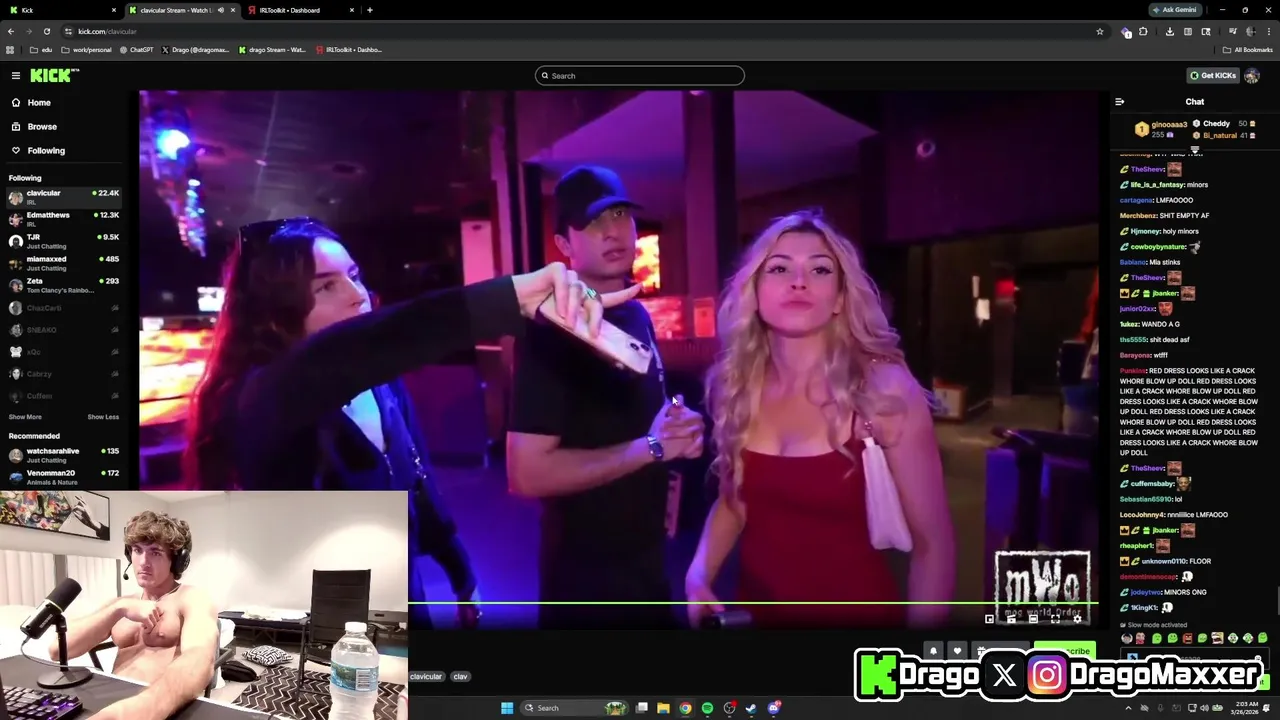The height and width of the screenshot is (720, 1280).
Task: Open the Zeta channel in following list
Action: pyautogui.click(x=64, y=285)
